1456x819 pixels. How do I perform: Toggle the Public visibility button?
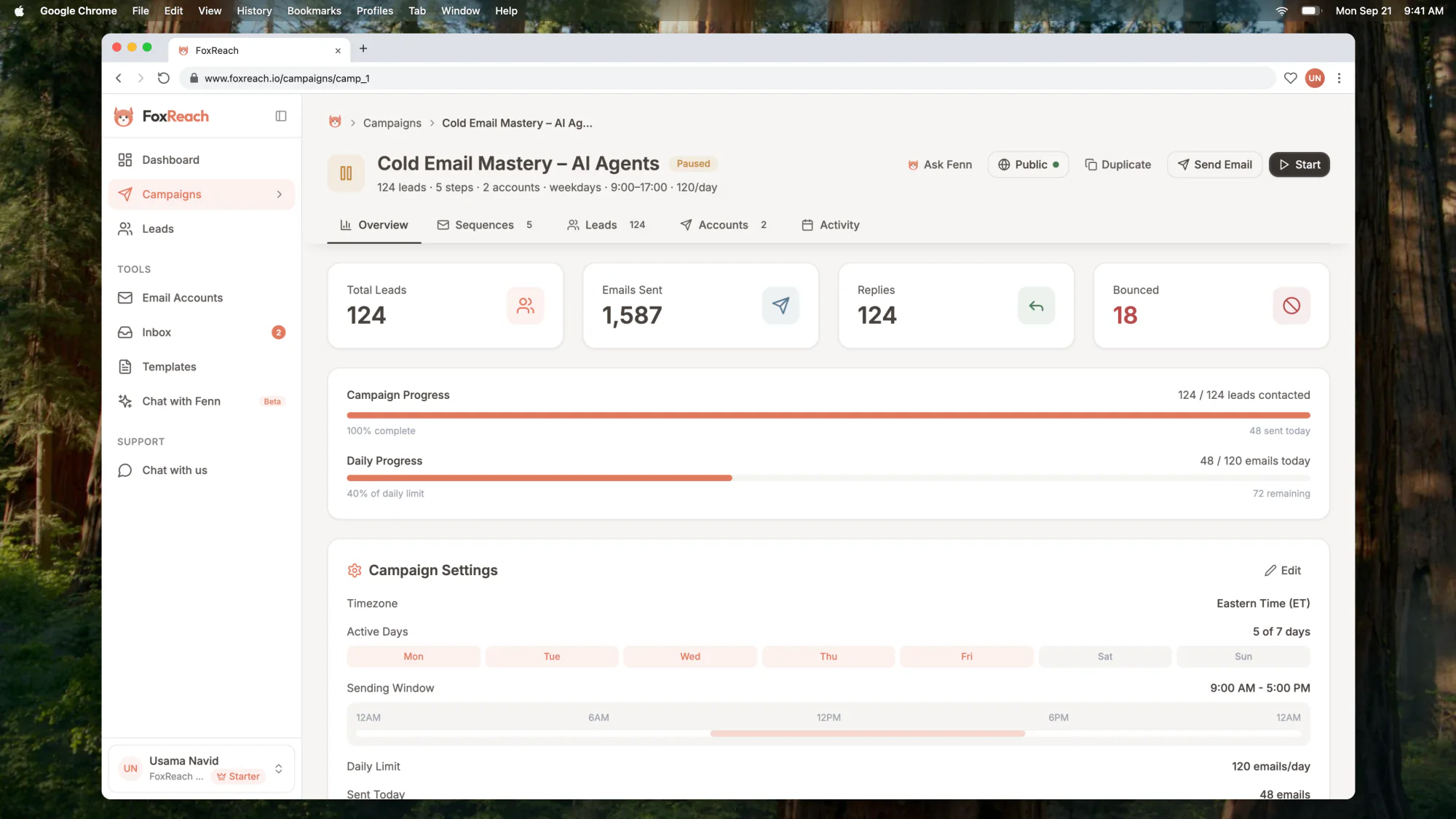click(1028, 165)
